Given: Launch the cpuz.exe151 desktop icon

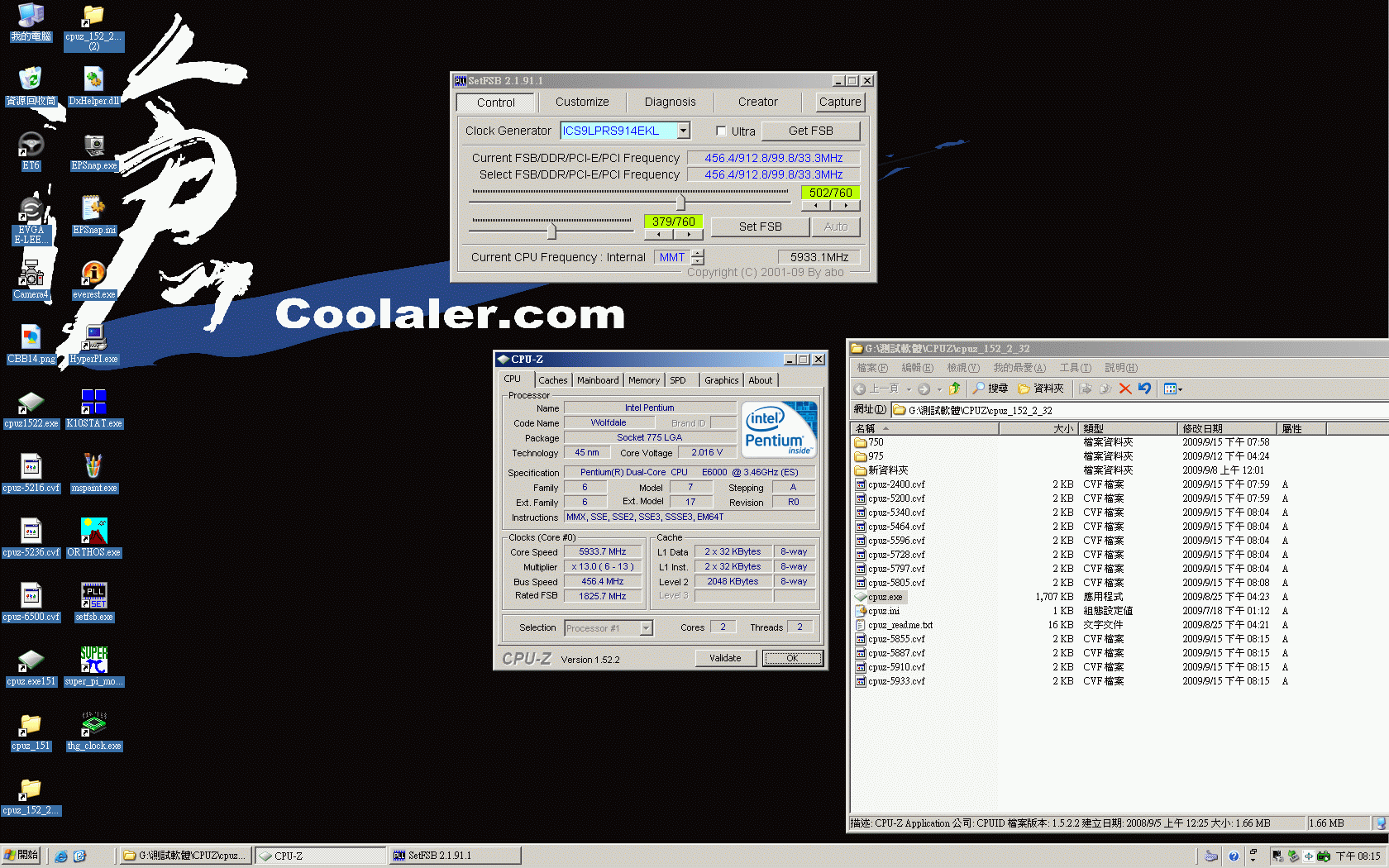Looking at the screenshot, I should point(31,666).
